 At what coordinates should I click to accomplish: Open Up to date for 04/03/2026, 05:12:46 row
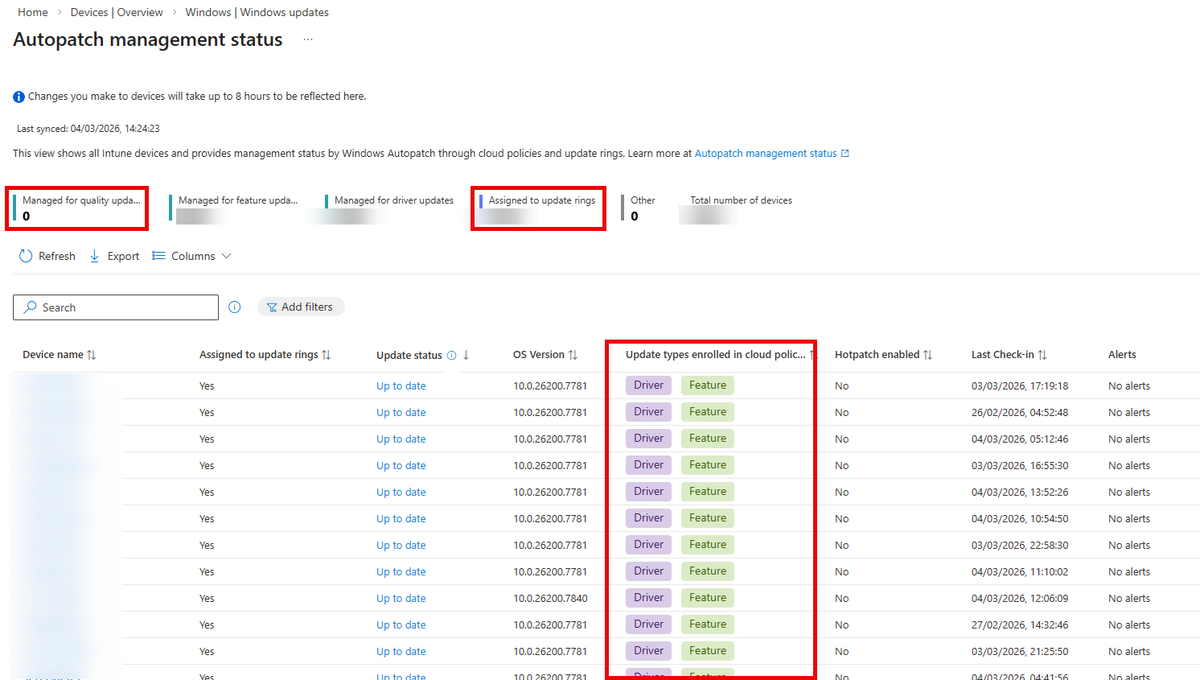pyautogui.click(x=401, y=439)
